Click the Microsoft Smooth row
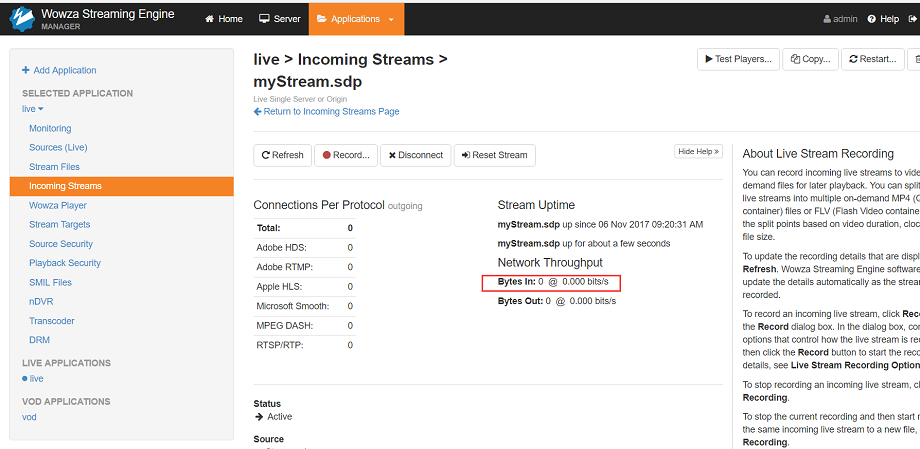The image size is (920, 449). (x=305, y=306)
